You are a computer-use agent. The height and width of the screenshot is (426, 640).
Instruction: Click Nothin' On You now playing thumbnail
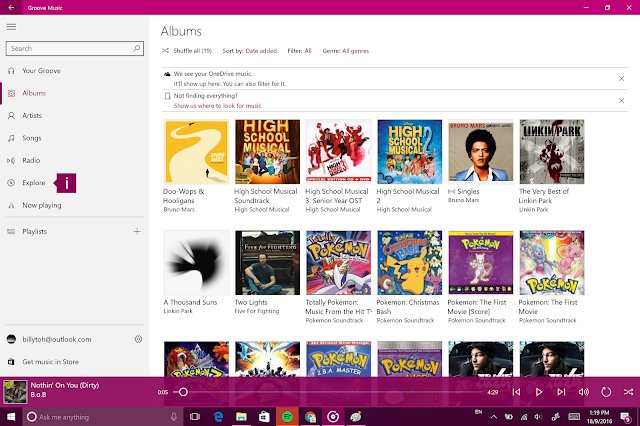pyautogui.click(x=15, y=392)
